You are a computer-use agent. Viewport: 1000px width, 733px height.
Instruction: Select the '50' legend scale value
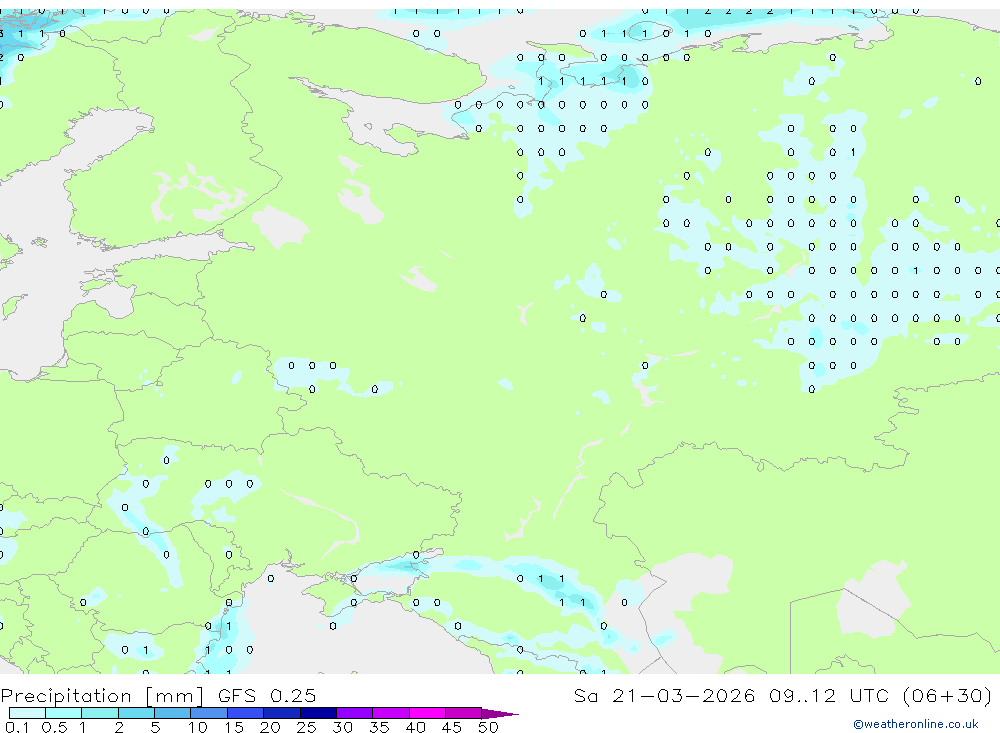point(488,727)
